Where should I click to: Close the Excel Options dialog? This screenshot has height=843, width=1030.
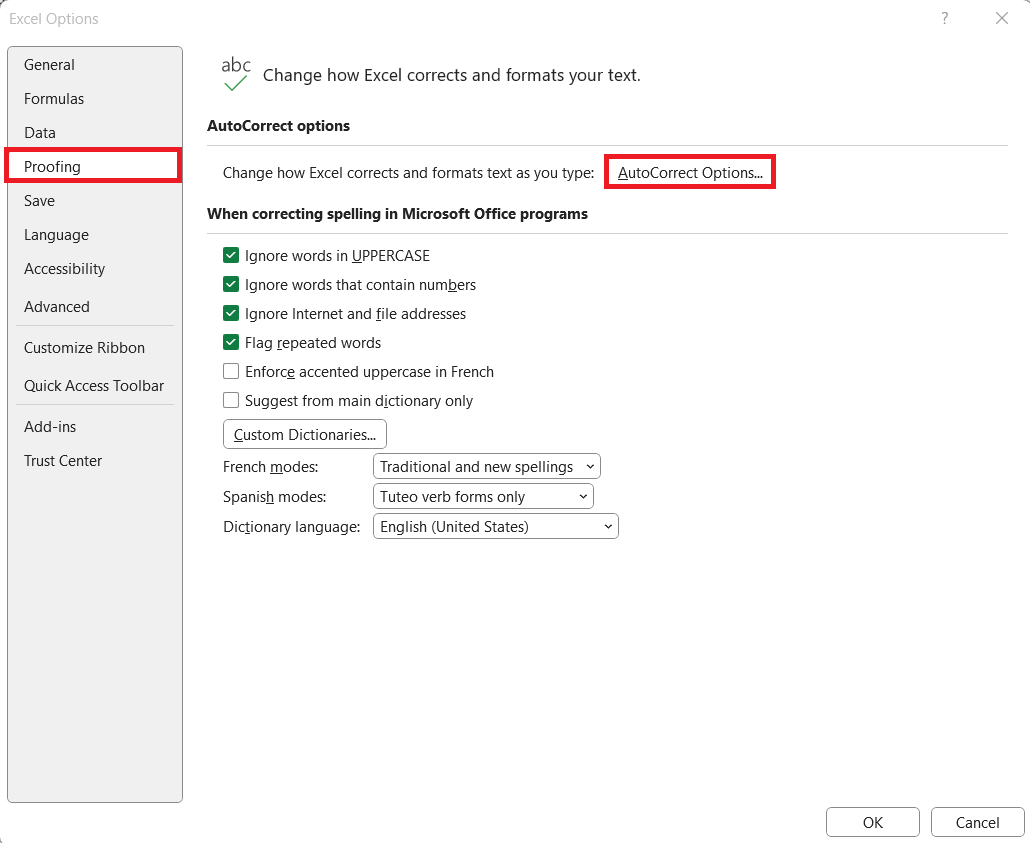tap(1002, 18)
